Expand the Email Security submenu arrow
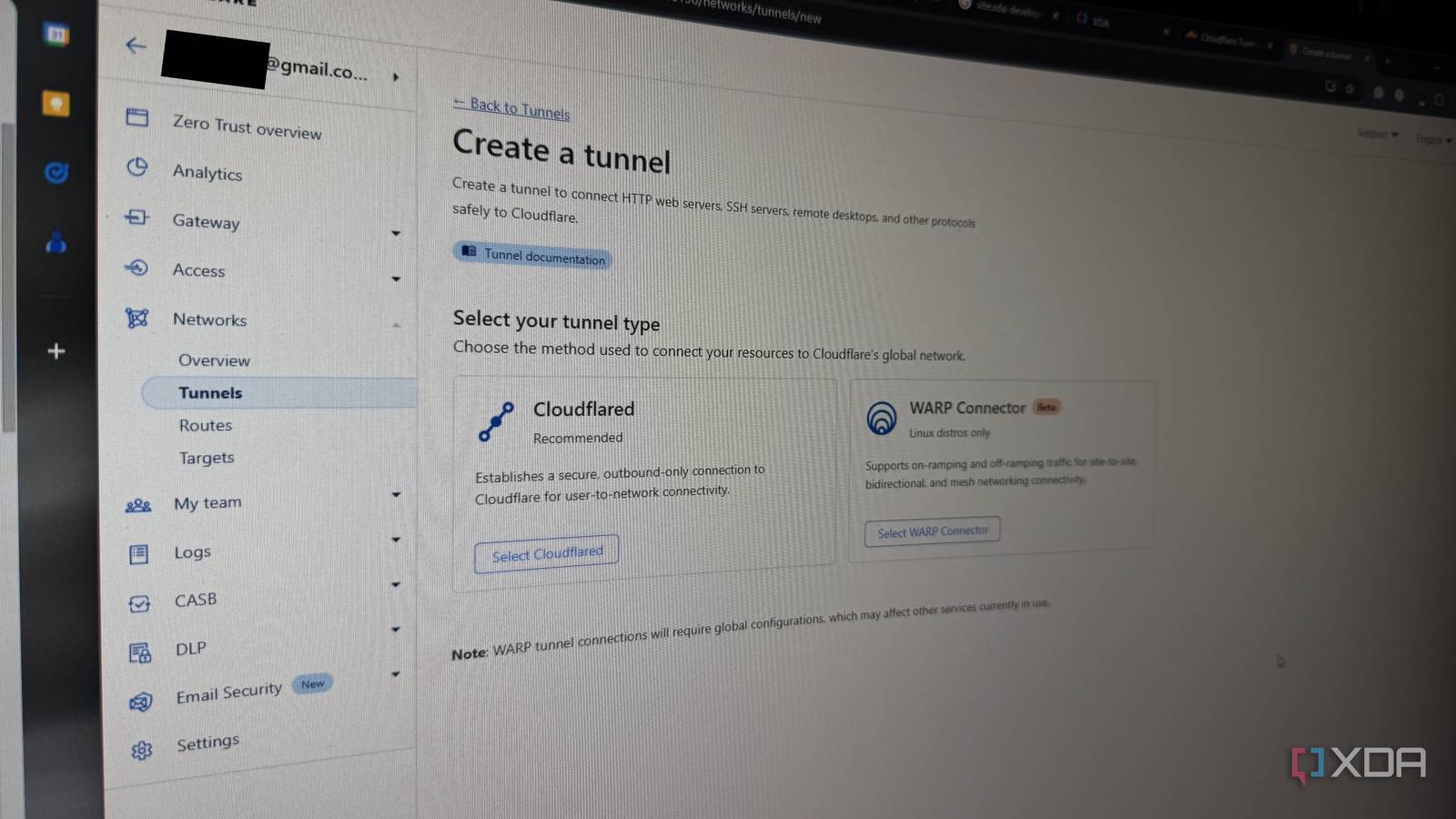Screen dimensions: 1456x819 pyautogui.click(x=396, y=674)
